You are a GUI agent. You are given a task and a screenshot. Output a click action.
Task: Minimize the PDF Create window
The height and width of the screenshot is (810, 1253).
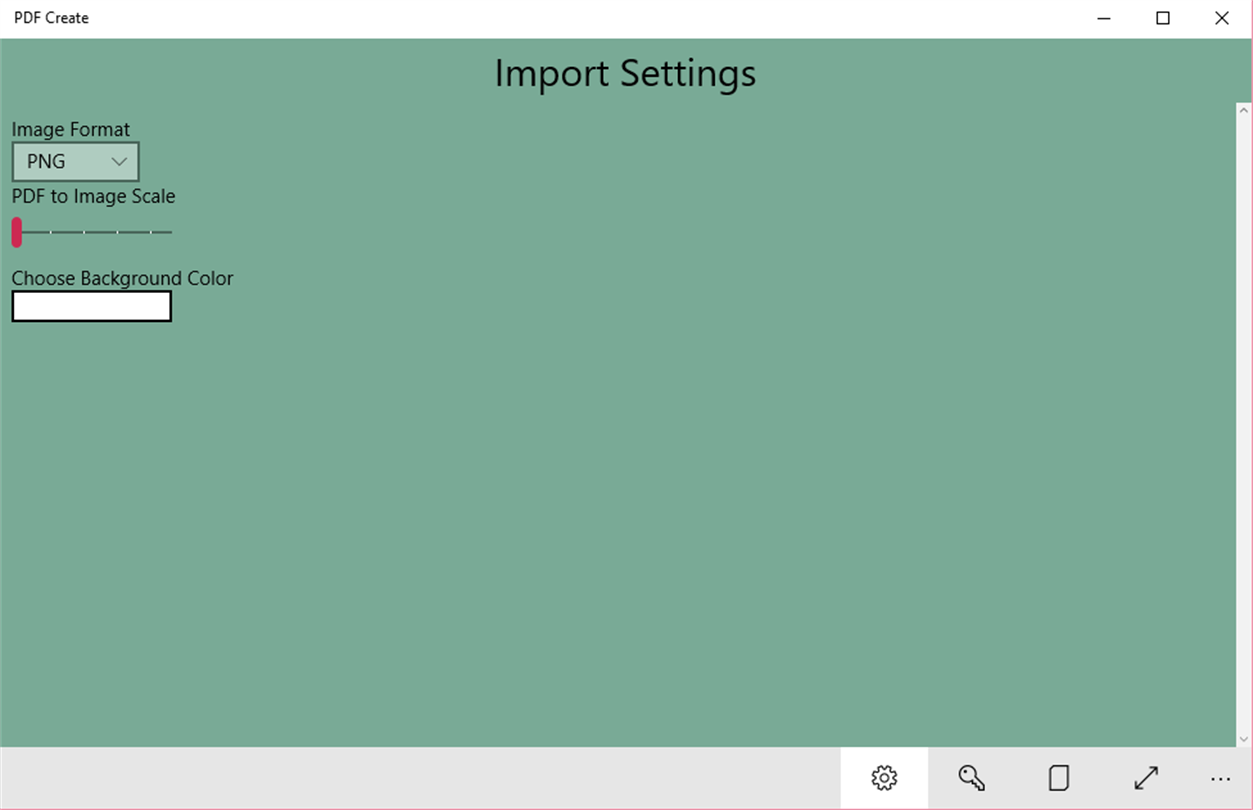(x=1104, y=18)
